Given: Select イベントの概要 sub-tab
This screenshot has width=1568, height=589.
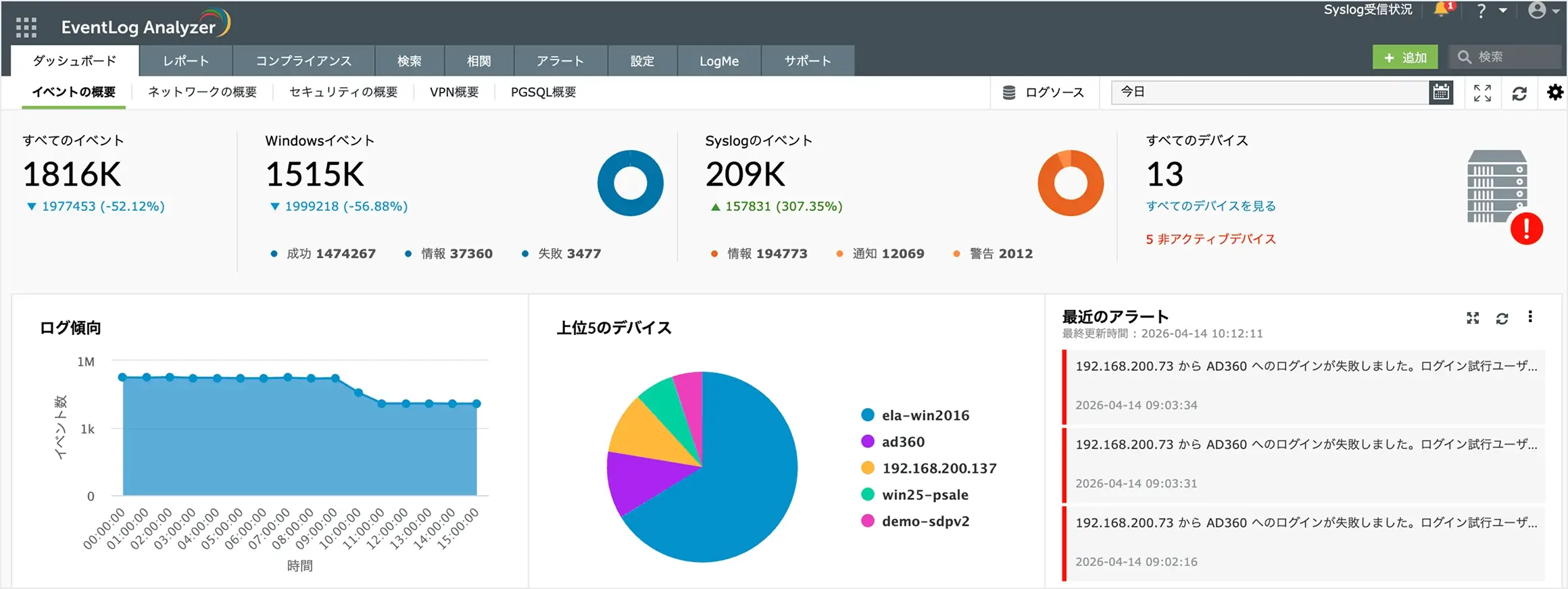Looking at the screenshot, I should [x=74, y=93].
